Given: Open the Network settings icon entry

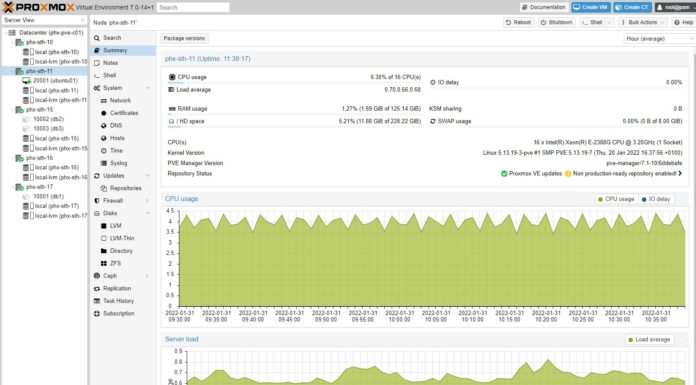Looking at the screenshot, I should (x=103, y=100).
